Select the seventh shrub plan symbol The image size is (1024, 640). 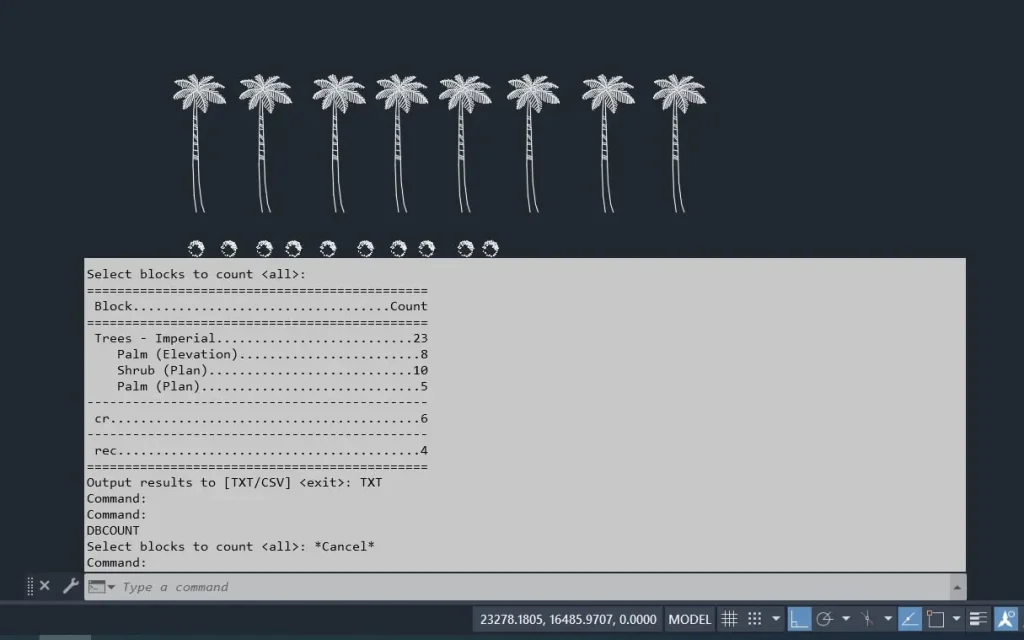398,248
